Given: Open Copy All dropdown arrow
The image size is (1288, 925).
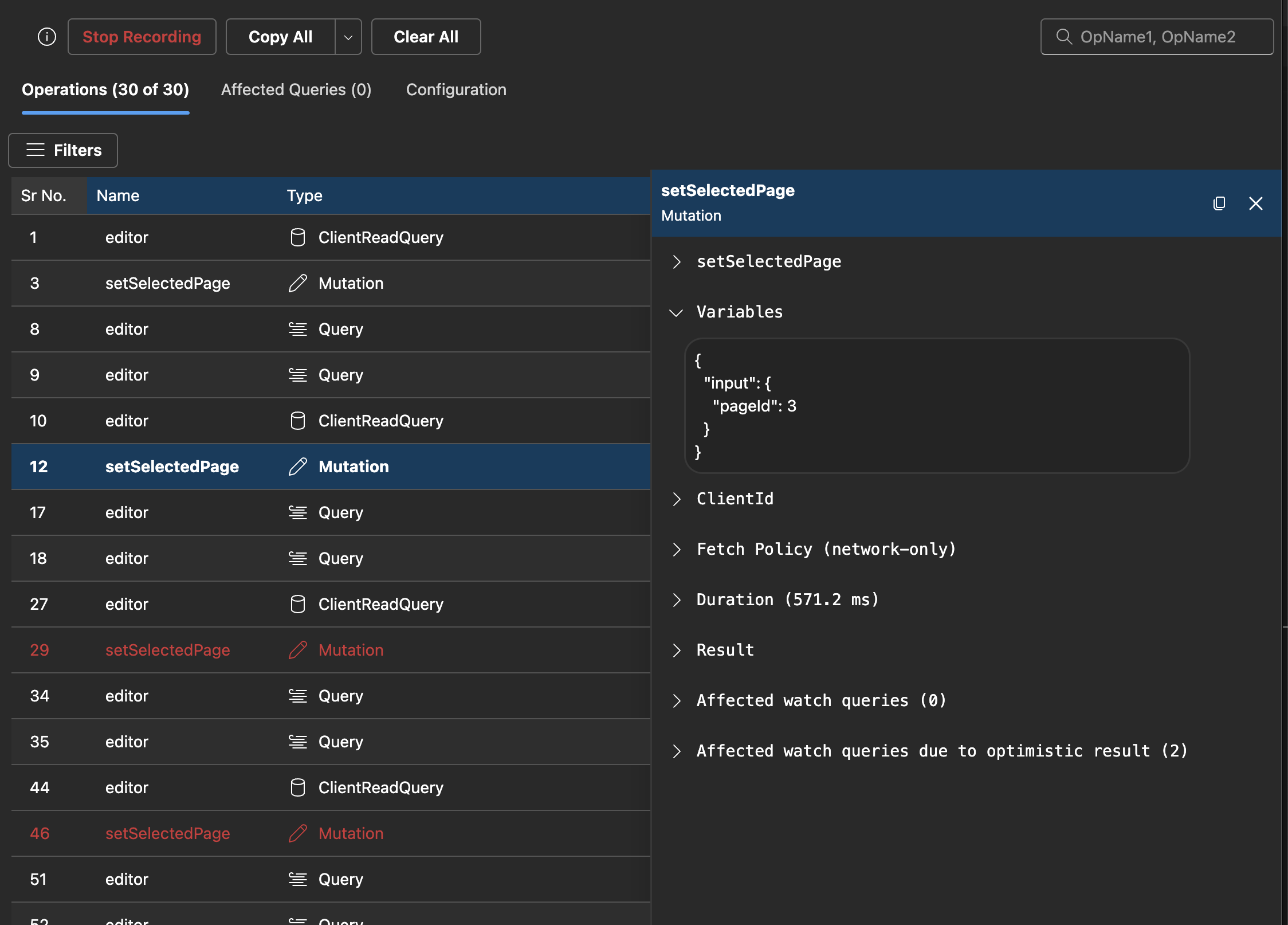Looking at the screenshot, I should (x=348, y=37).
